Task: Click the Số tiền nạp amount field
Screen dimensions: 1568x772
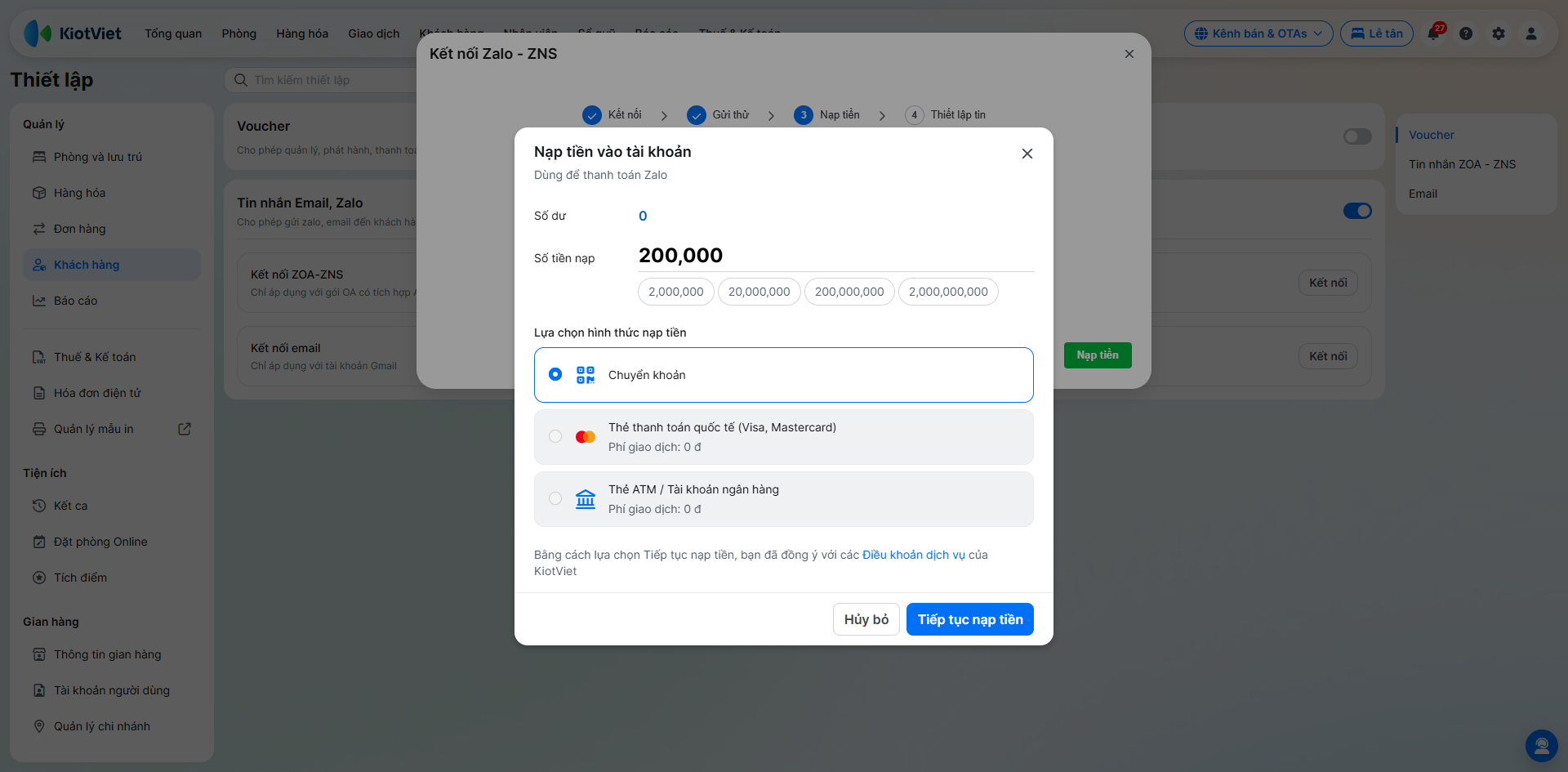Action: [x=836, y=256]
